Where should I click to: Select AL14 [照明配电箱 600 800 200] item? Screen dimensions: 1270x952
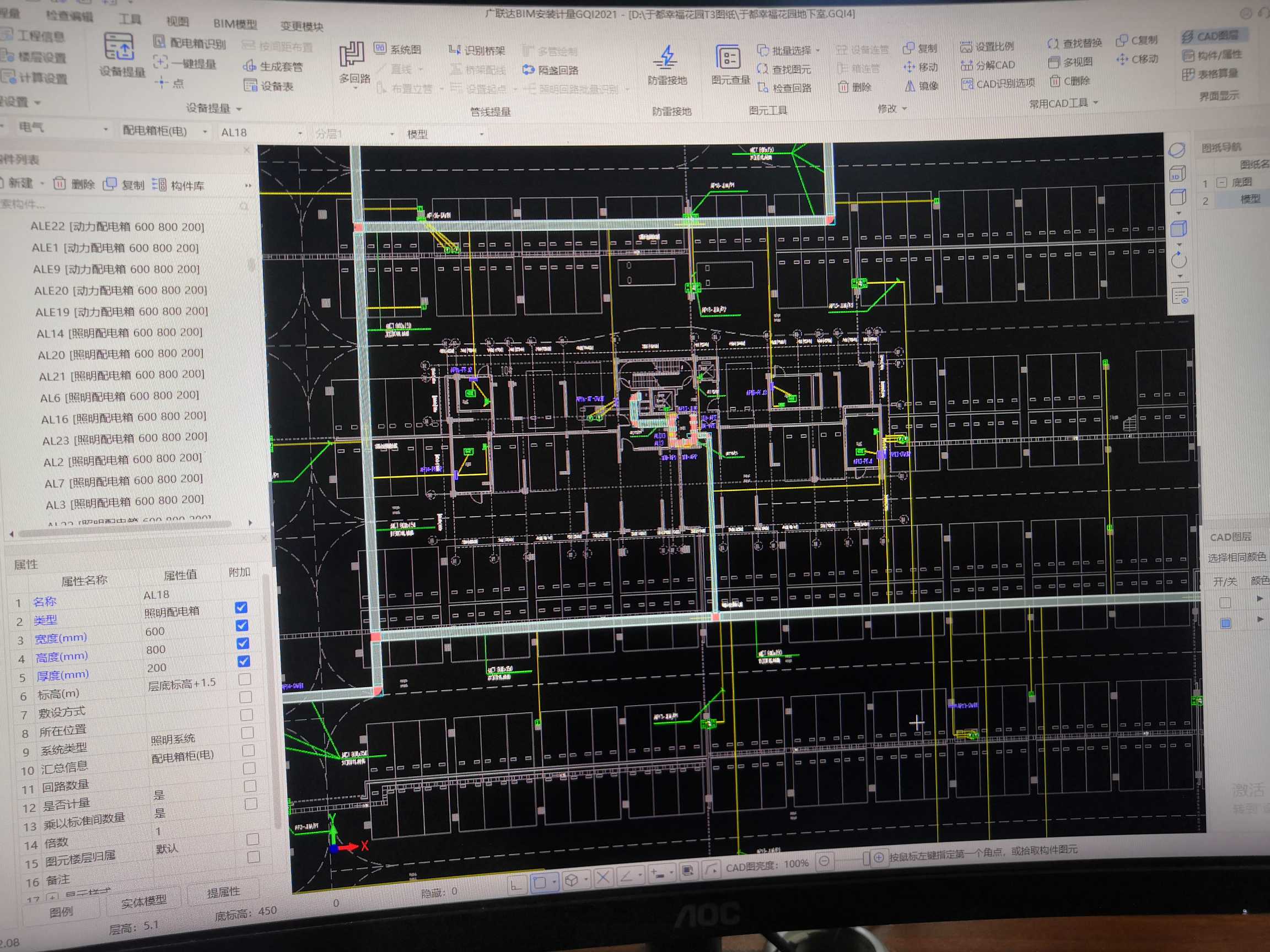[x=120, y=333]
